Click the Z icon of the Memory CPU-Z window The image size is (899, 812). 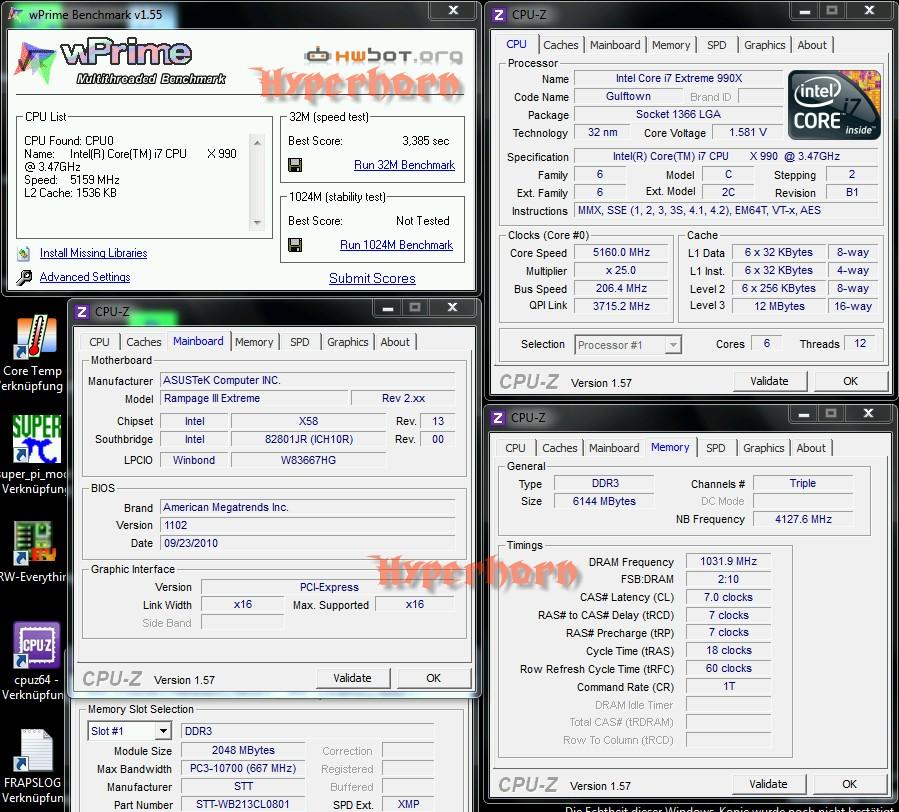tap(498, 418)
